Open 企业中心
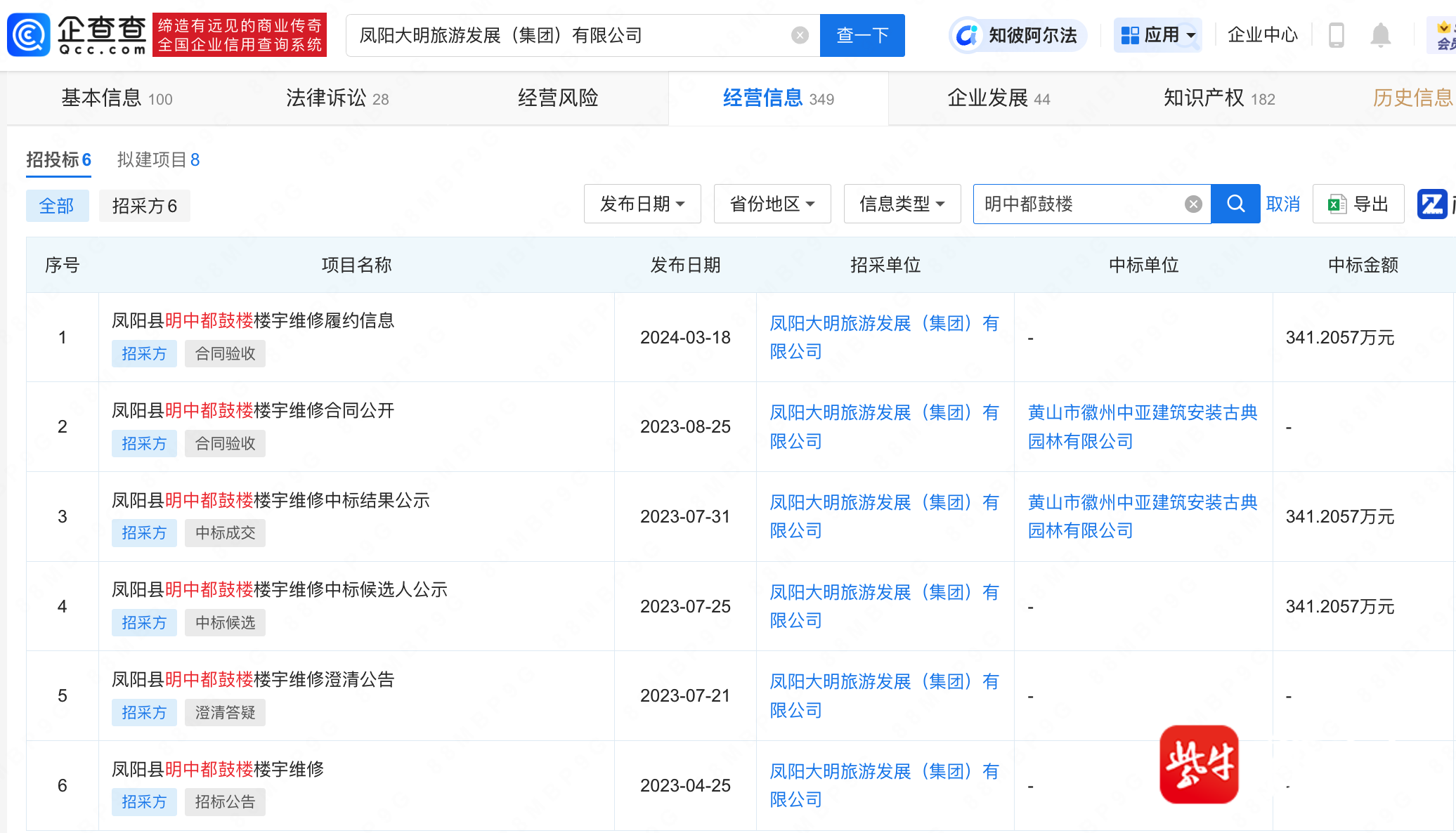This screenshot has height=833, width=1456. (x=1262, y=35)
